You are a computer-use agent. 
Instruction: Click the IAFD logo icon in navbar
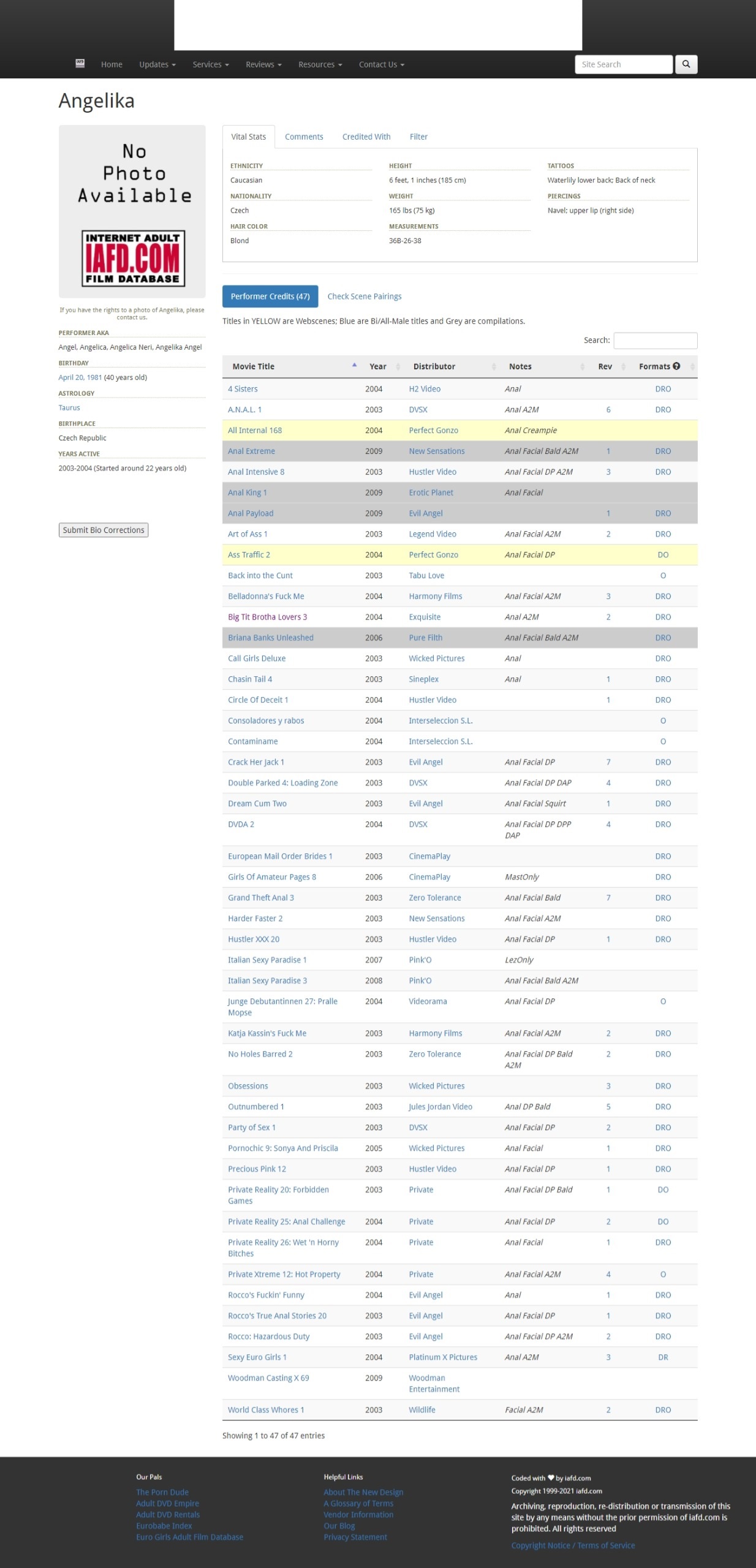tap(80, 64)
